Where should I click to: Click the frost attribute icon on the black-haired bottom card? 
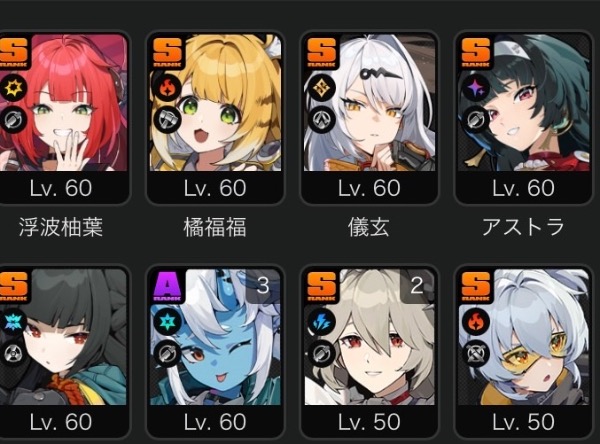[14, 322]
